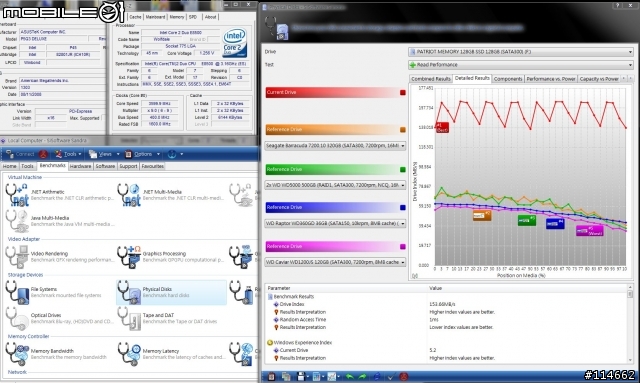Open the Test dropdown showing Read Performance
The height and width of the screenshot is (383, 640).
pyautogui.click(x=521, y=65)
